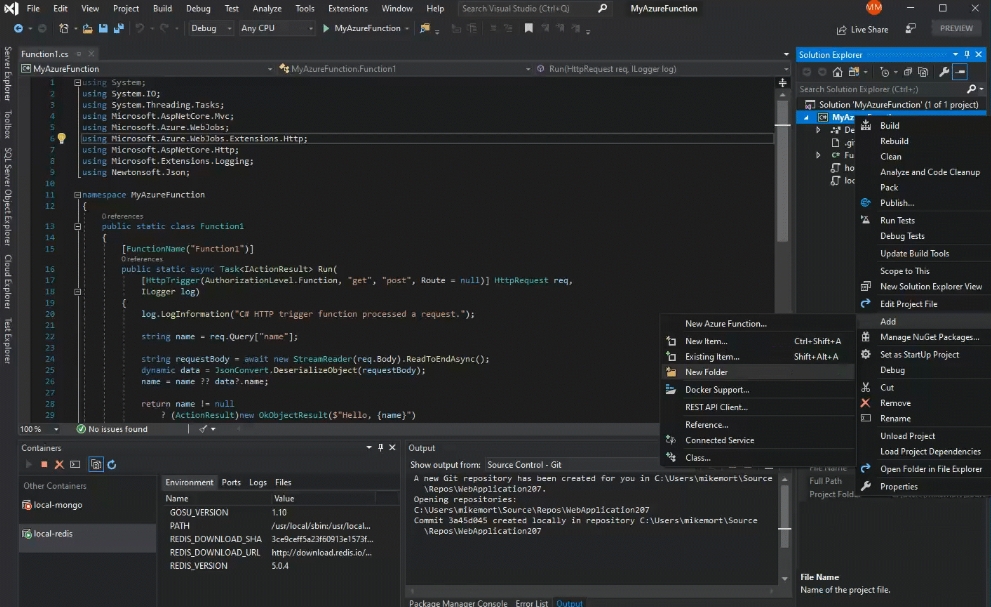Select the local-mongo container
The image size is (991, 607).
tap(57, 505)
